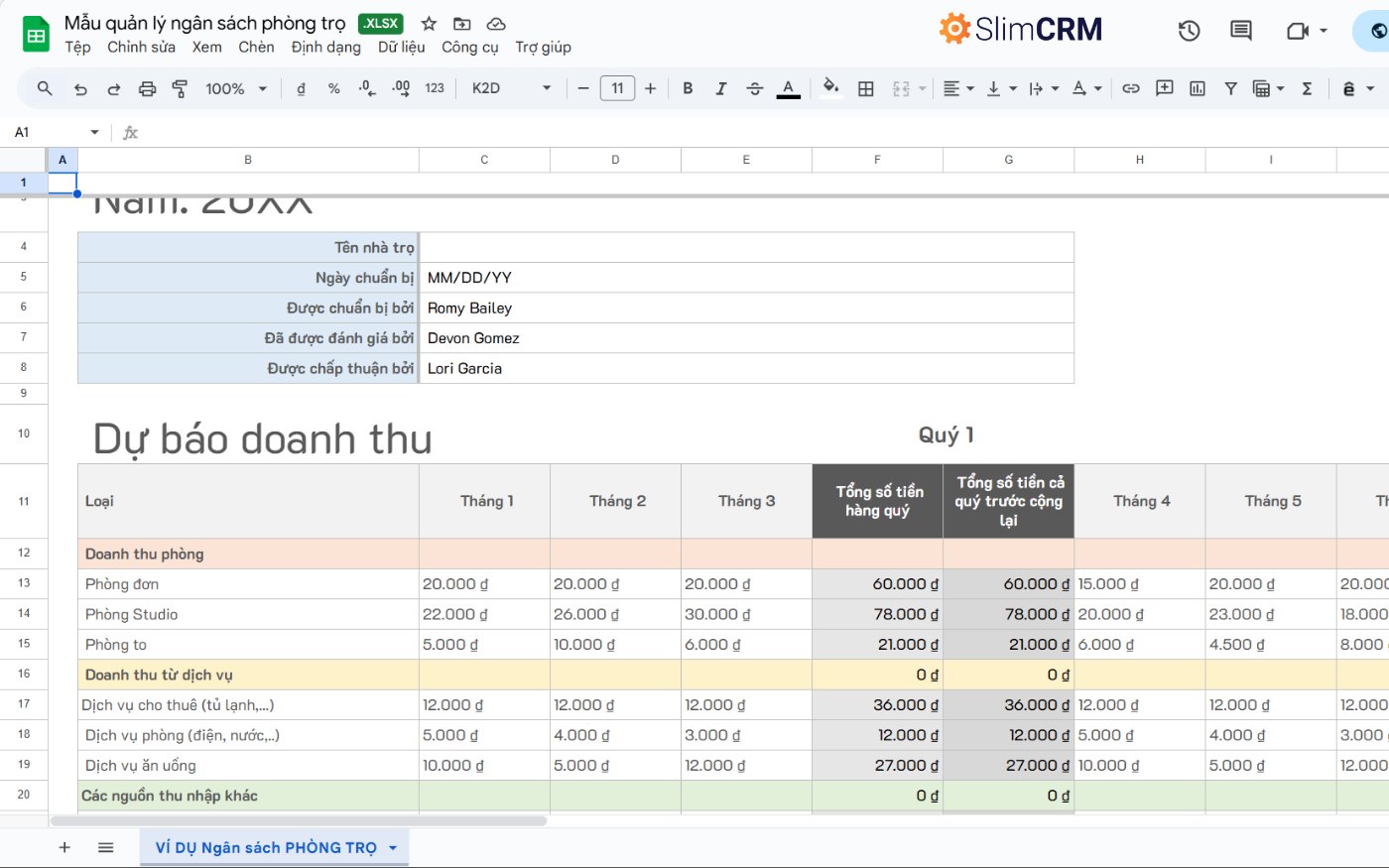
Task: Toggle bold formatting
Action: click(688, 88)
